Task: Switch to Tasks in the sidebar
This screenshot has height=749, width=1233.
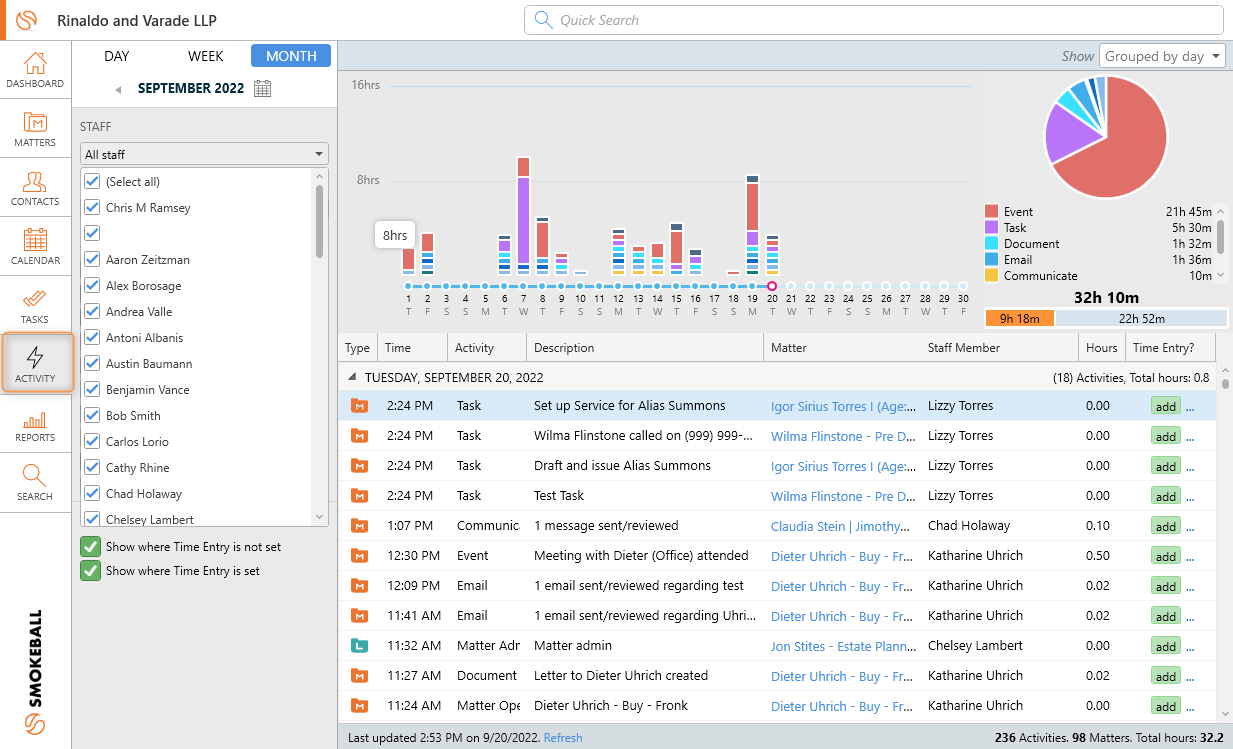Action: coord(35,305)
